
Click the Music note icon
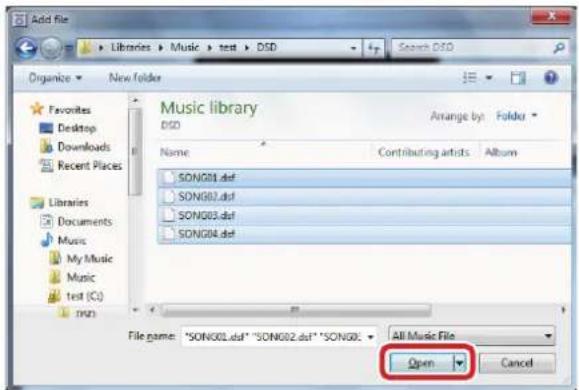(47, 240)
